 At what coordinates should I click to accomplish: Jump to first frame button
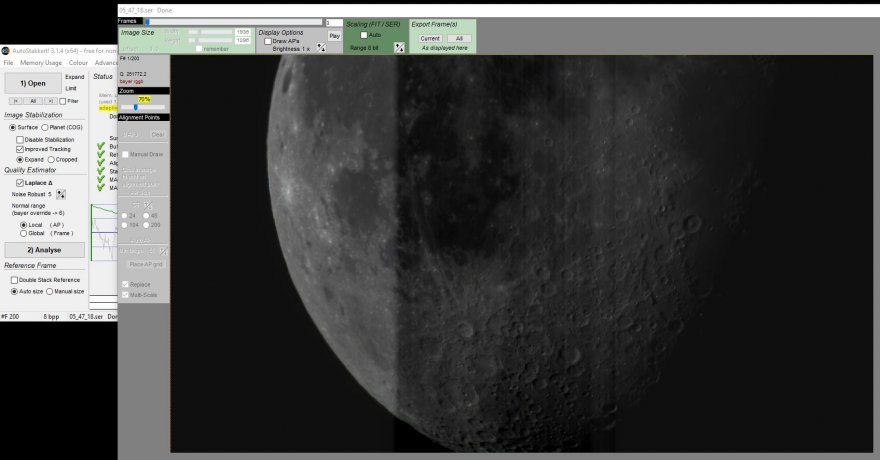(16, 101)
